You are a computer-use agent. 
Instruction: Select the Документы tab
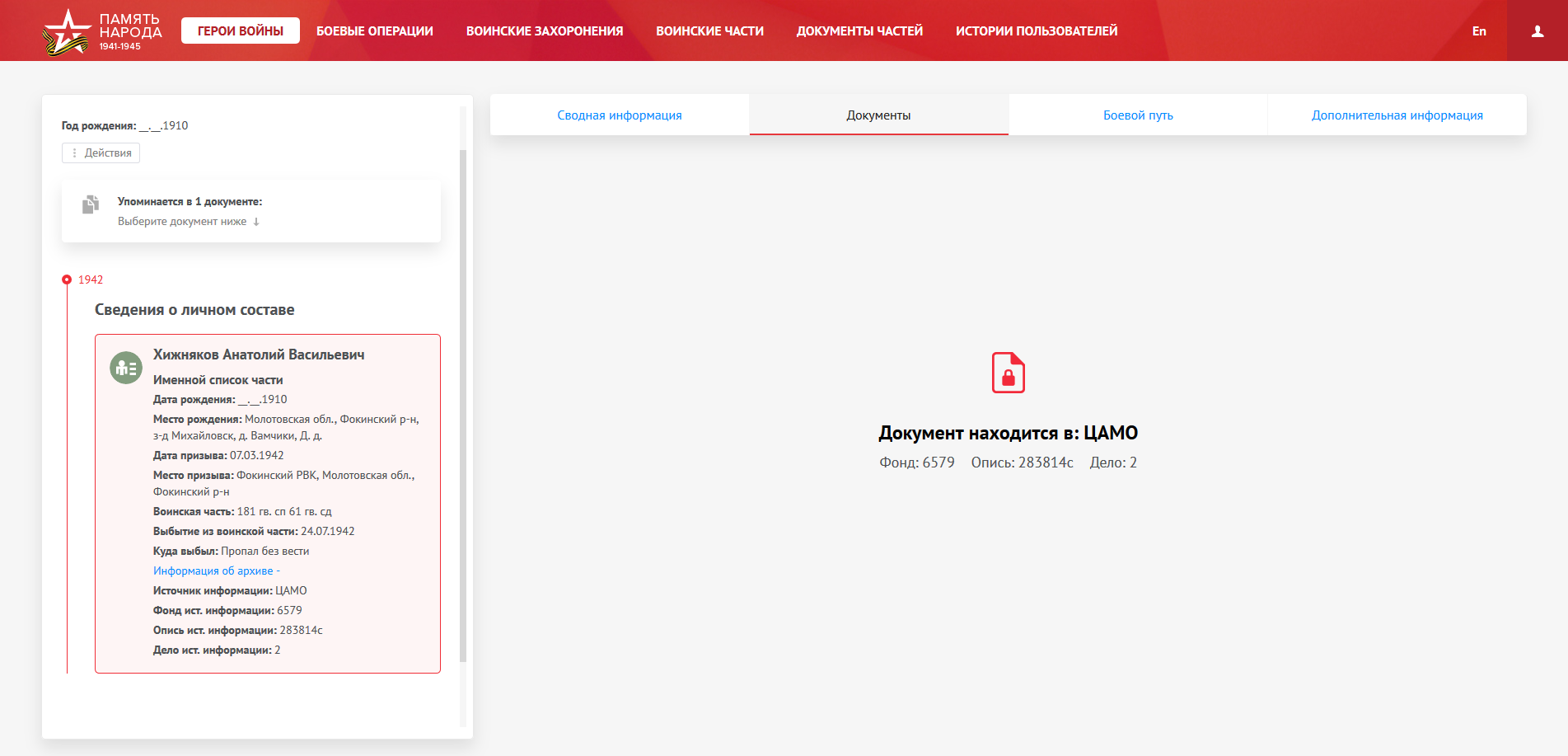[x=878, y=115]
